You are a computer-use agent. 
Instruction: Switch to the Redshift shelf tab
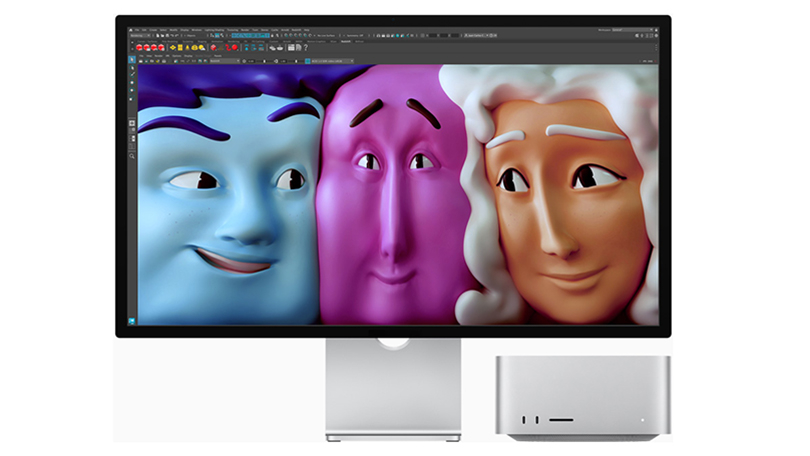pos(347,41)
